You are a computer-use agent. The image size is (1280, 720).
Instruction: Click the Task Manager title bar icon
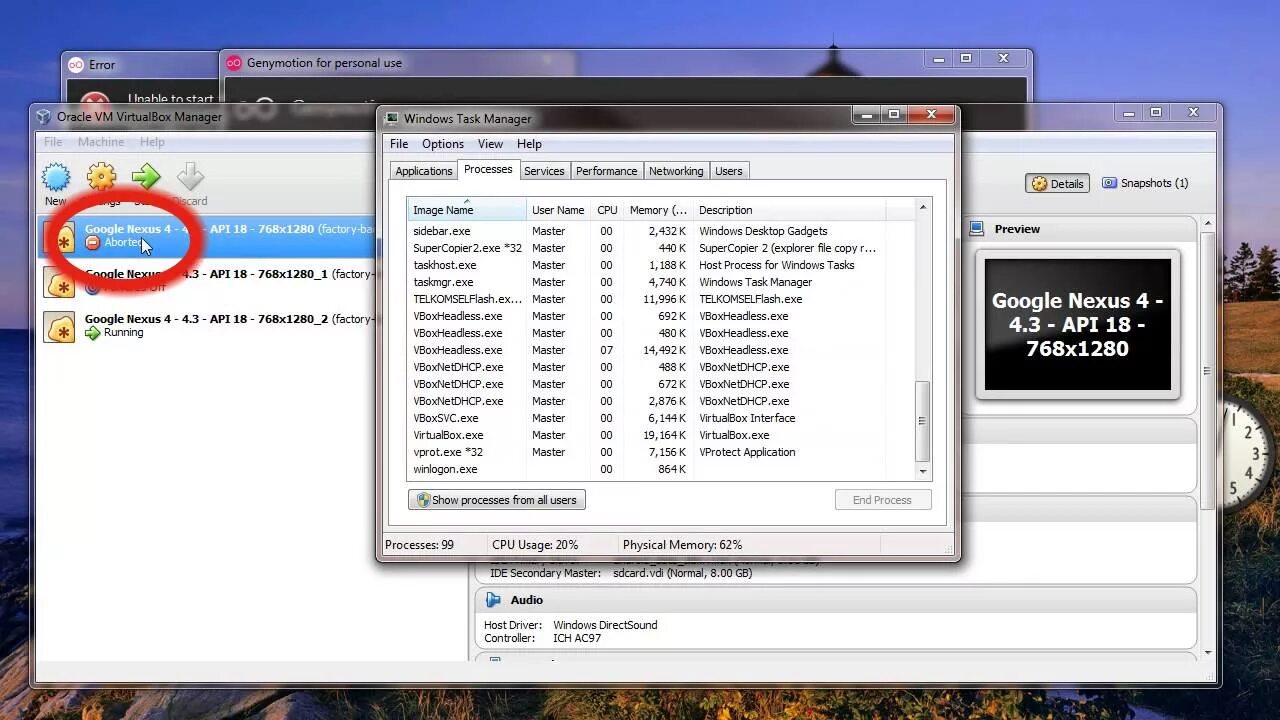392,118
